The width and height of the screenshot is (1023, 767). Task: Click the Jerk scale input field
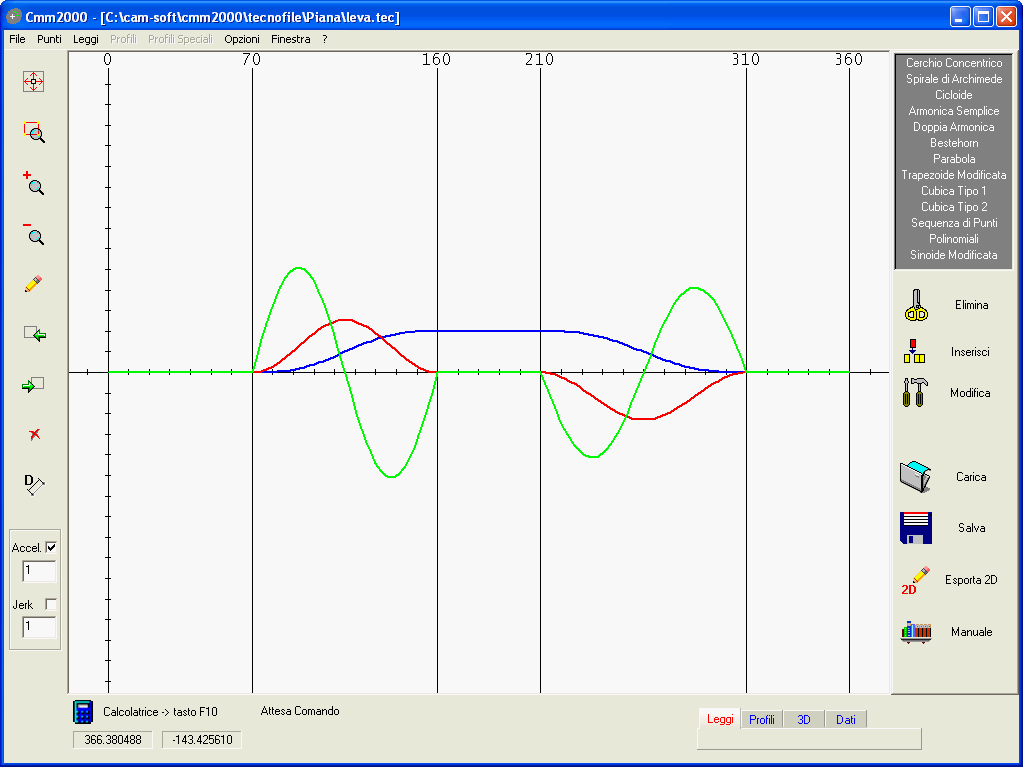(x=39, y=627)
